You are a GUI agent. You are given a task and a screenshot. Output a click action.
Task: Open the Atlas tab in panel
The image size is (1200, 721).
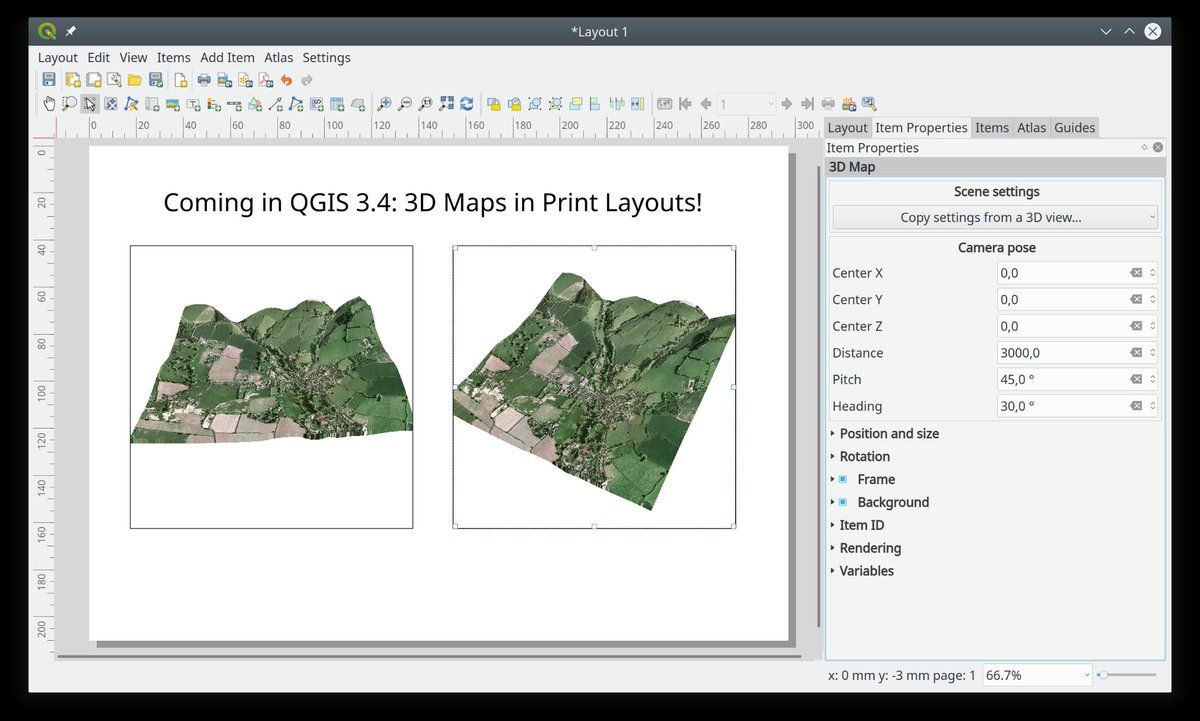(x=1031, y=127)
